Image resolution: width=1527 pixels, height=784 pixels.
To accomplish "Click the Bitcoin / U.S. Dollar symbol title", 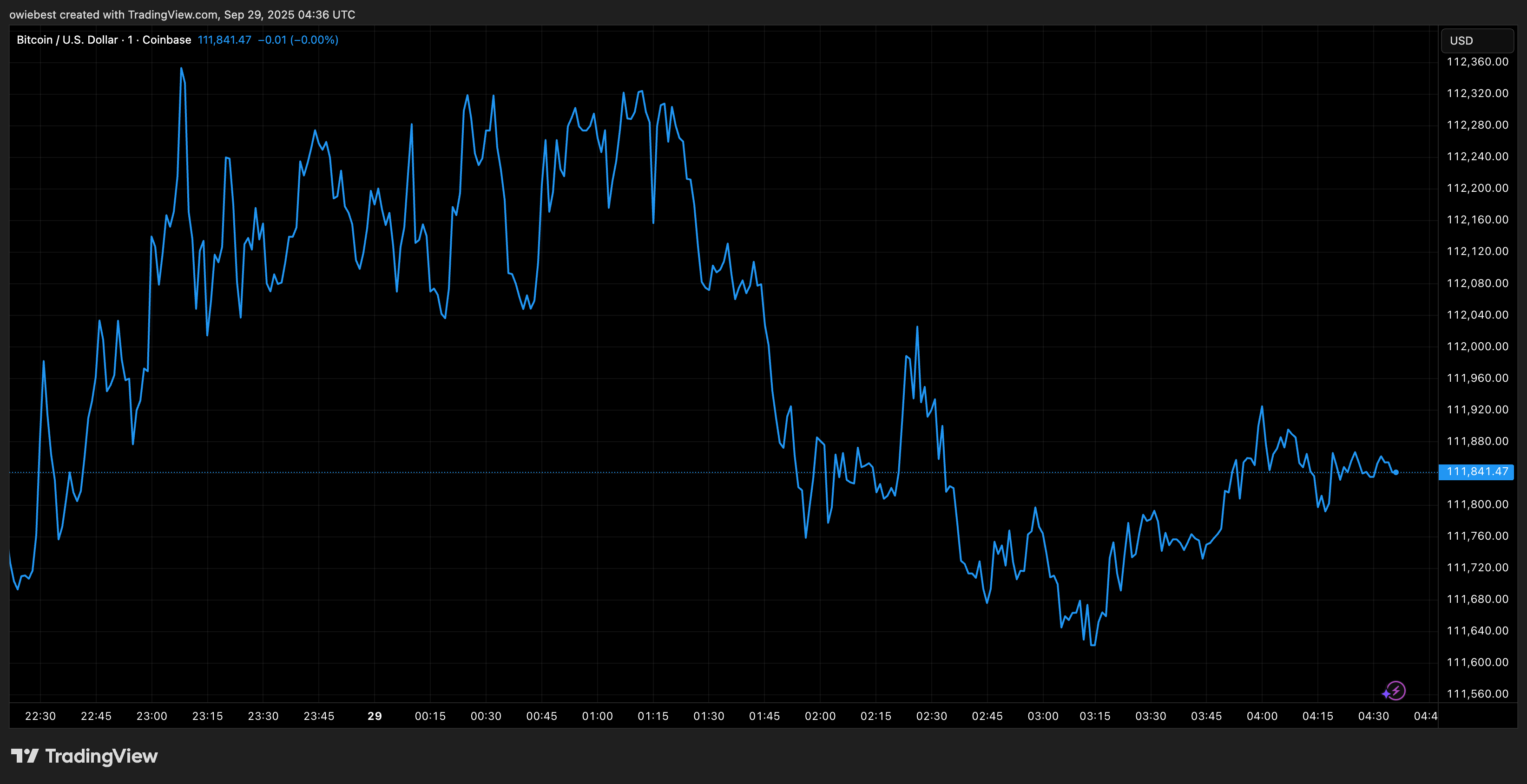I will click(67, 39).
